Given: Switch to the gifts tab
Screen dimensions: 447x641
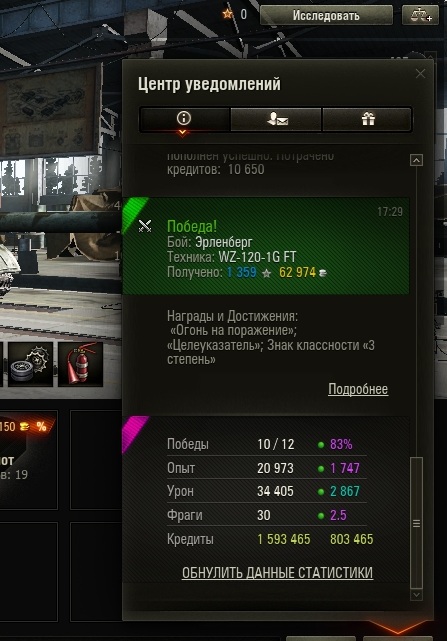Looking at the screenshot, I should coord(368,119).
